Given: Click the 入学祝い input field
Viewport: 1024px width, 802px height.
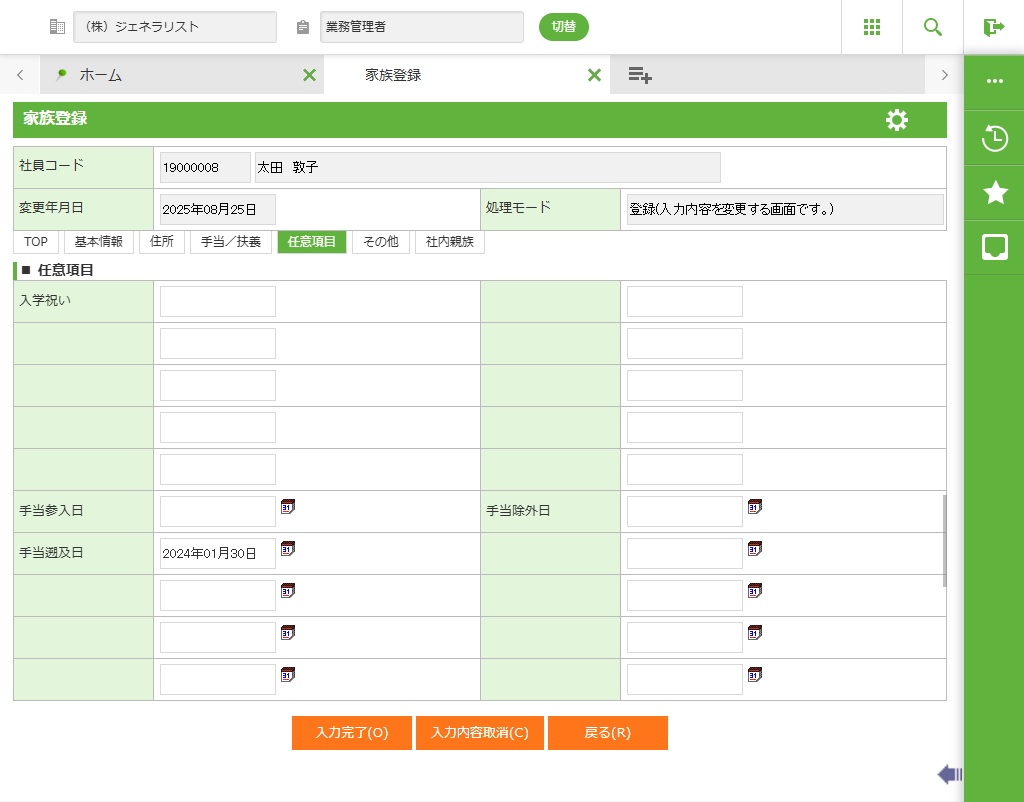Looking at the screenshot, I should [218, 302].
